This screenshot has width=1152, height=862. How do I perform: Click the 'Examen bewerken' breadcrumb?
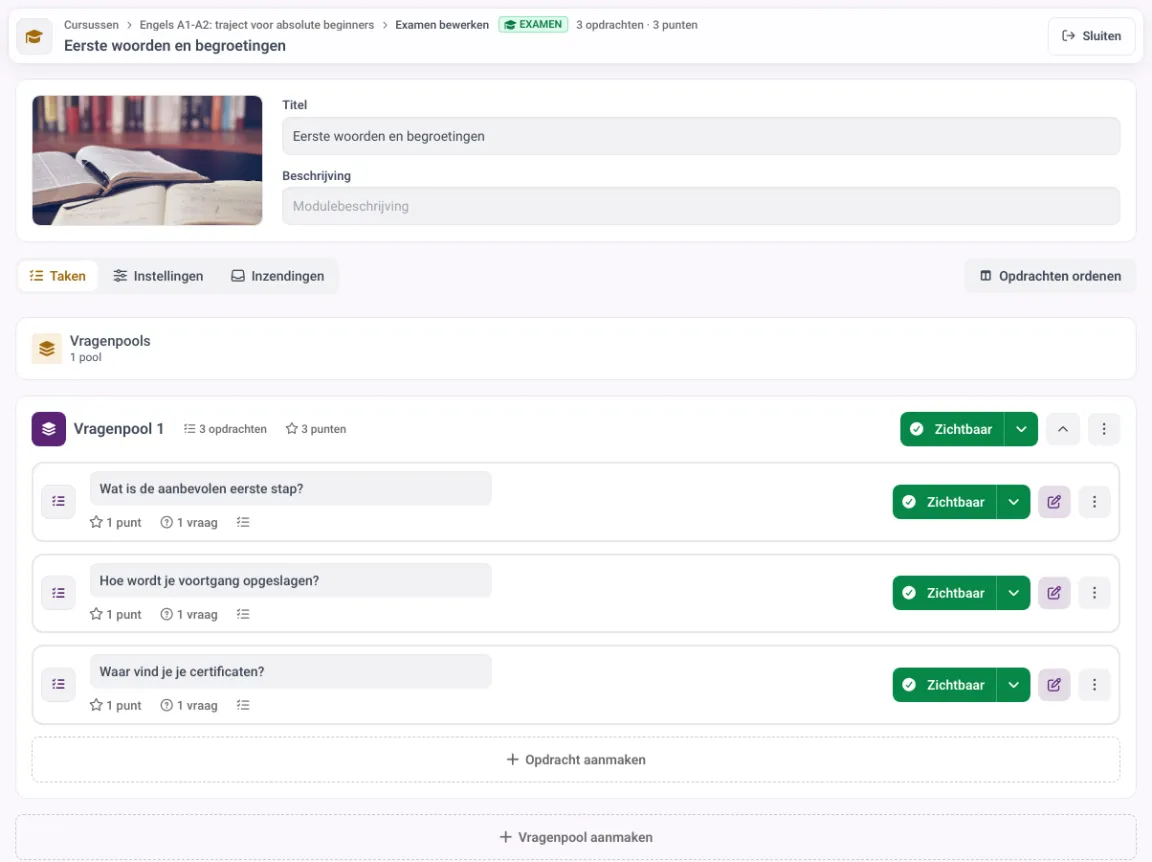pos(442,25)
